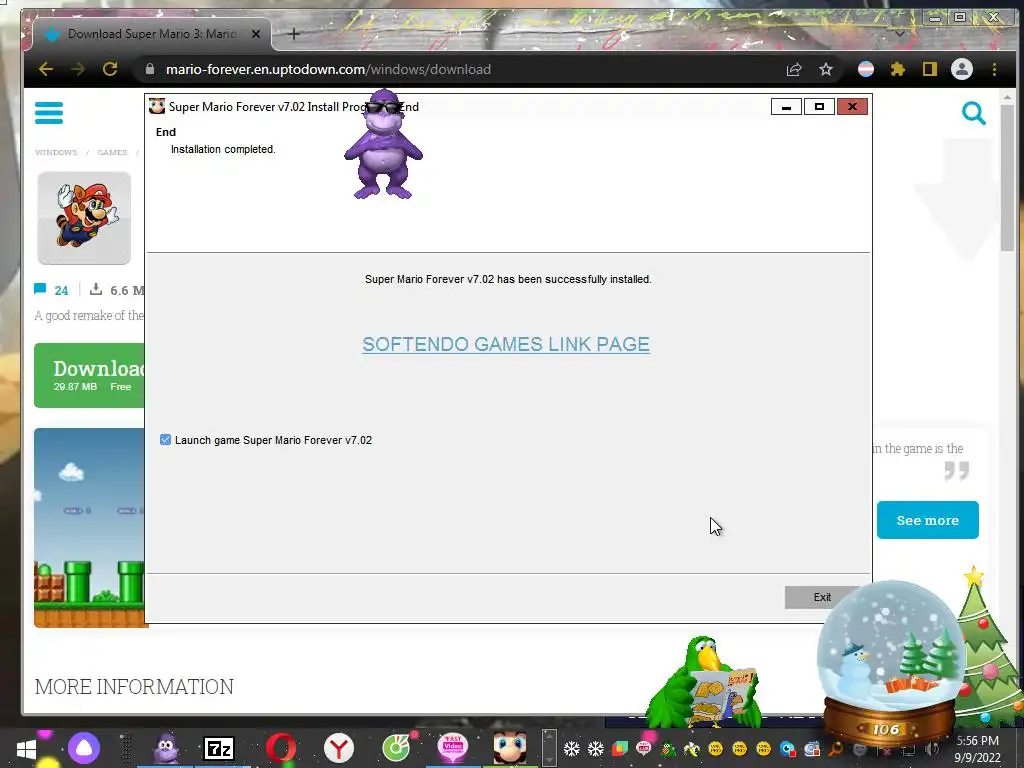Click the WINDOWS breadcrumb
The image size is (1024, 768).
pyautogui.click(x=56, y=152)
